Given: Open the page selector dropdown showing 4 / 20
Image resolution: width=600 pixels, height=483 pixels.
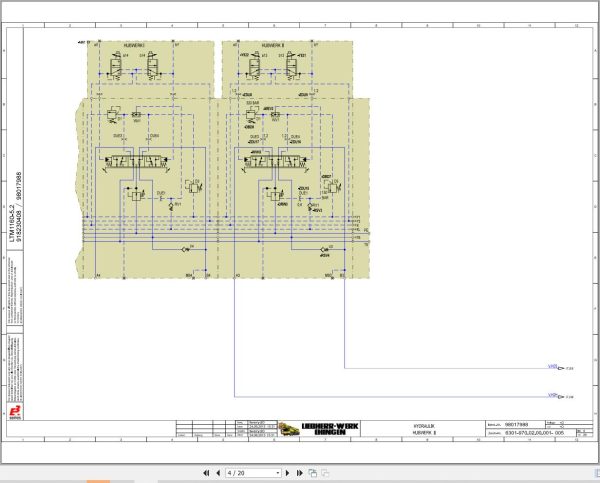Looking at the screenshot, I should coord(278,473).
